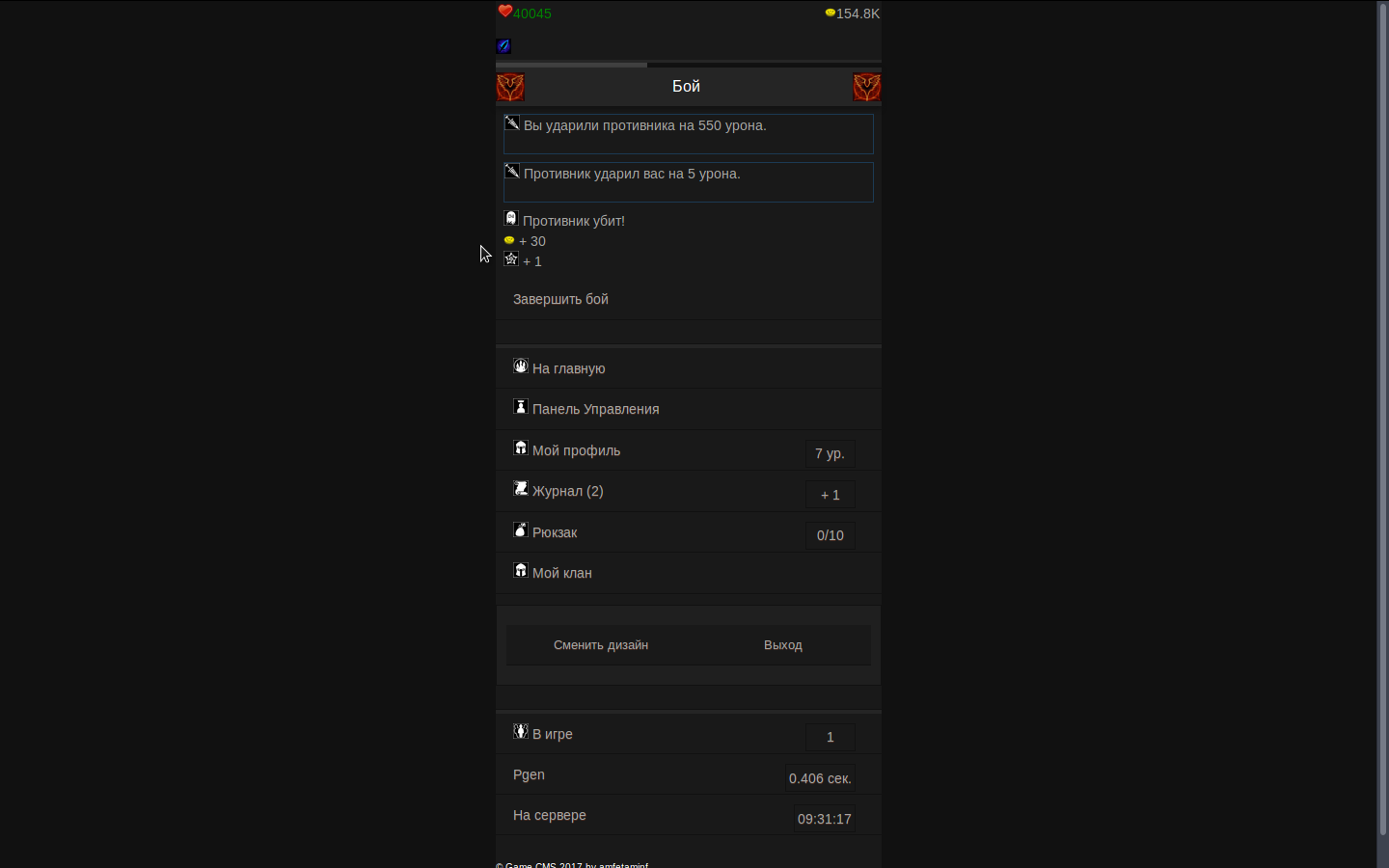This screenshot has height=868, width=1389.
Task: Click the Панель Управления icon
Action: (521, 407)
